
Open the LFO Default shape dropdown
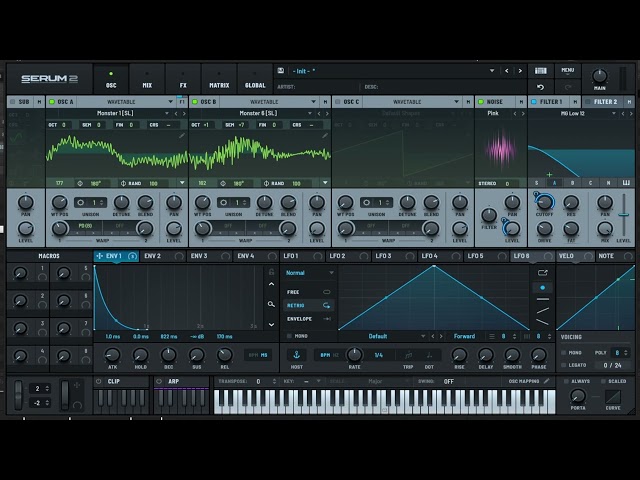click(383, 336)
